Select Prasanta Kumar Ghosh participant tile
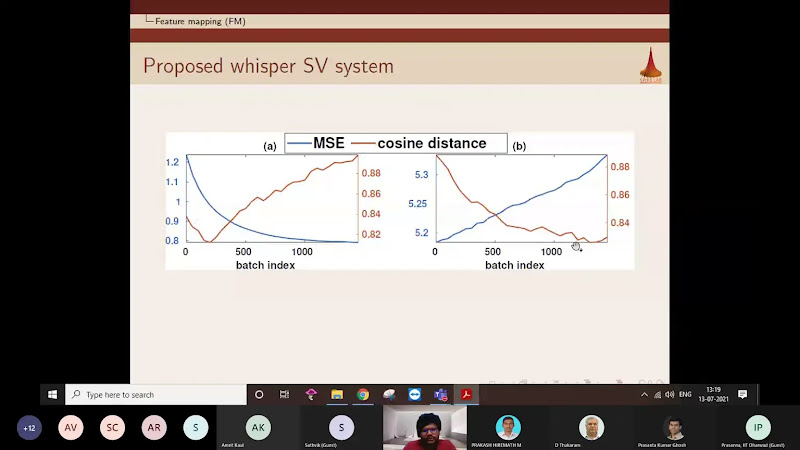The width and height of the screenshot is (800, 450). [674, 428]
